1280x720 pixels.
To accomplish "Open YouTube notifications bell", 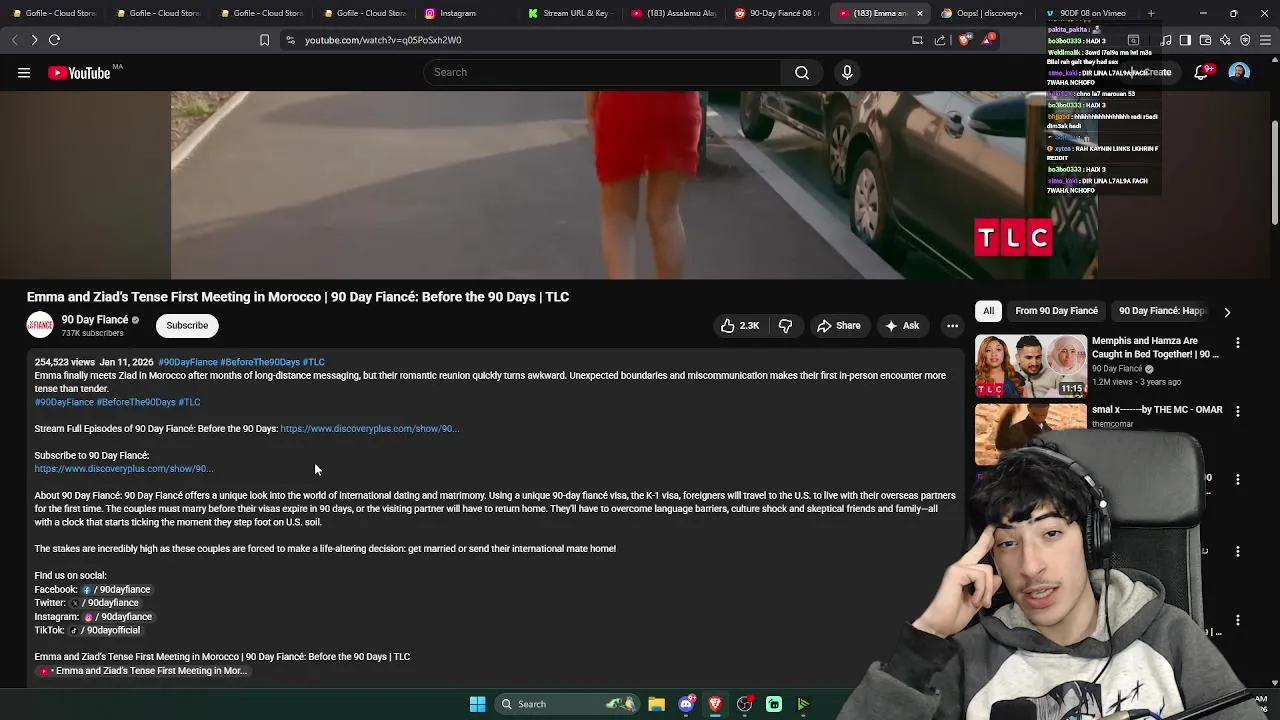I will pos(1201,72).
